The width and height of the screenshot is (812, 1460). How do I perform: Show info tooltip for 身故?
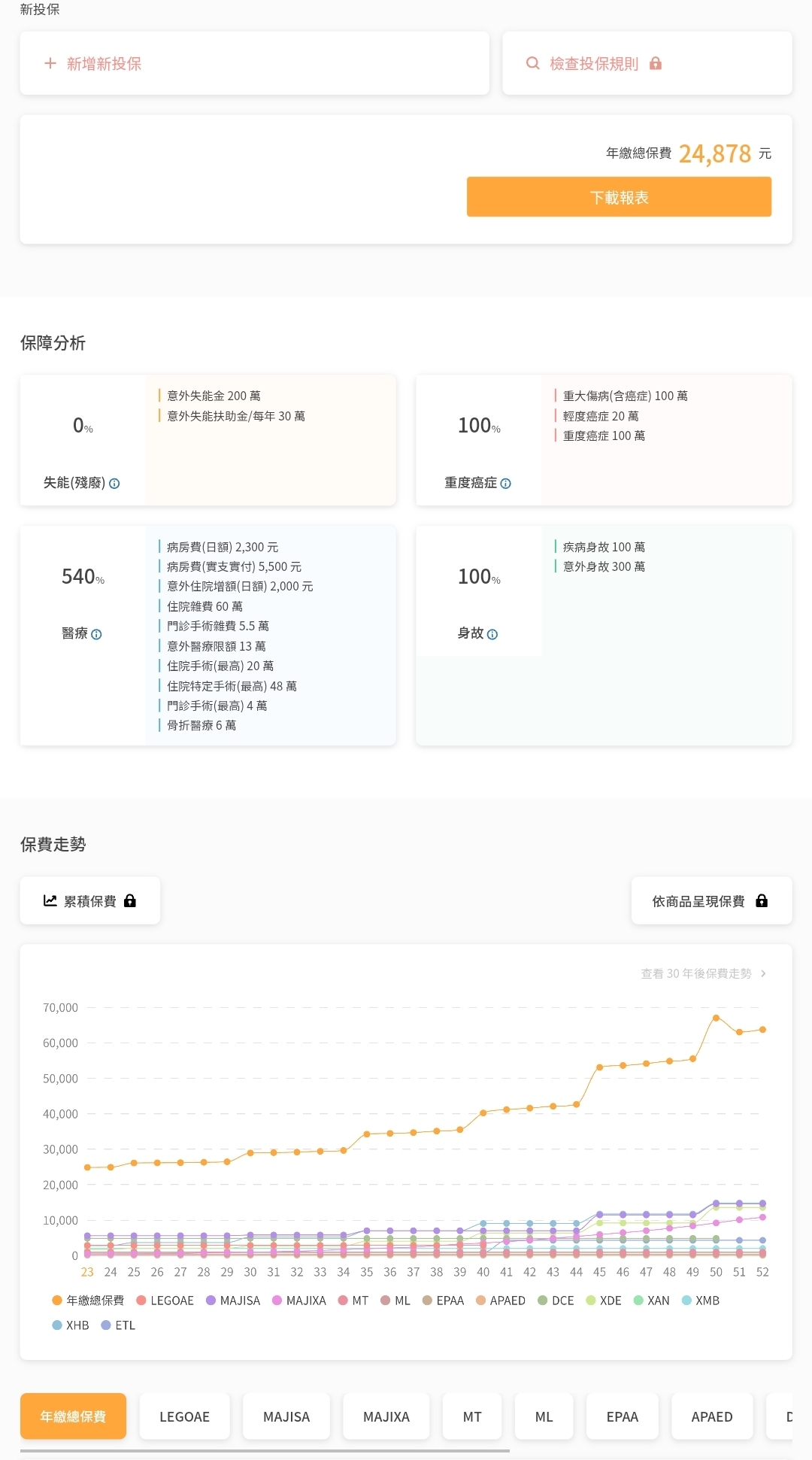[492, 634]
